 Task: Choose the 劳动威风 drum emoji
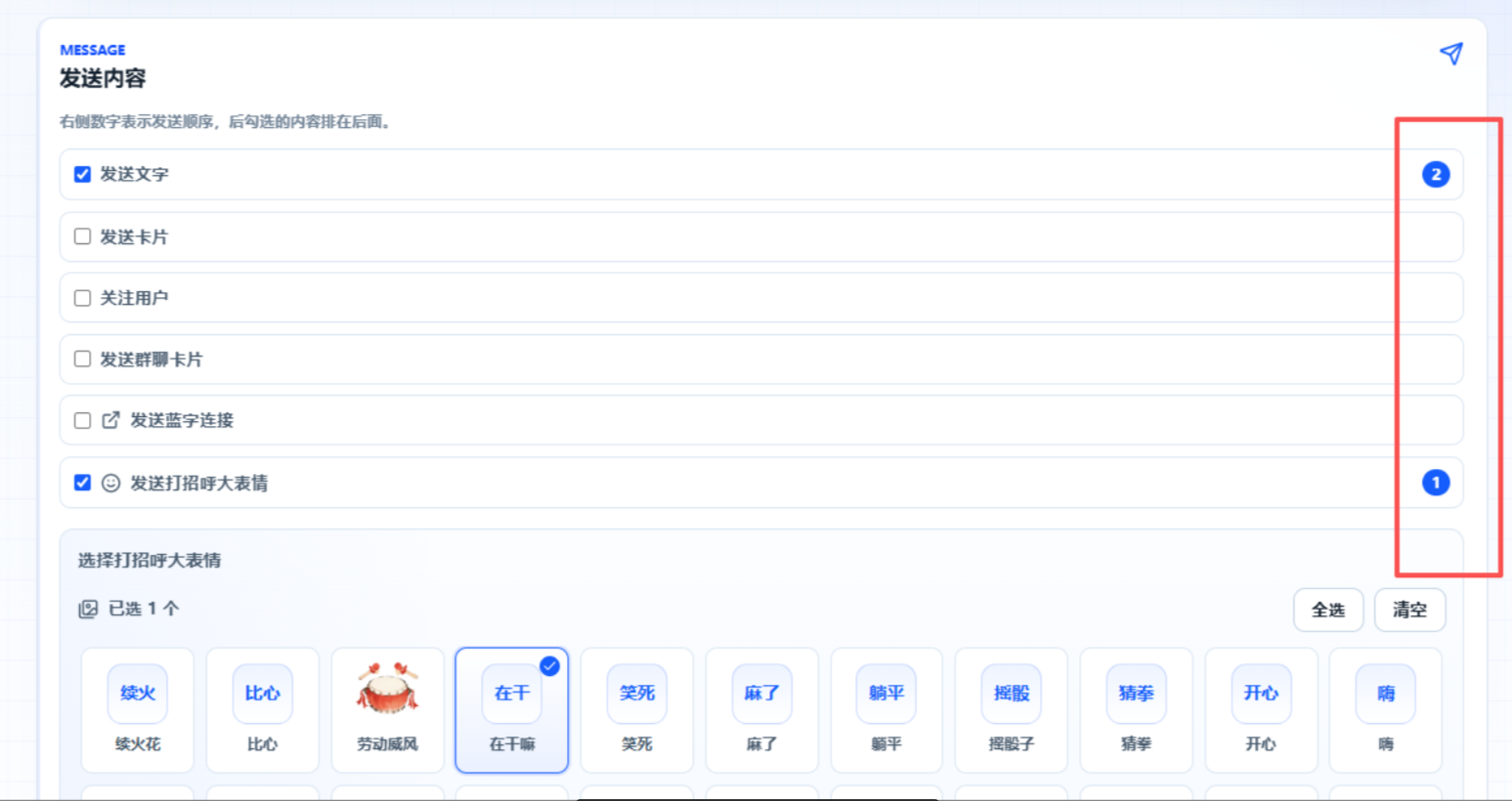[387, 710]
